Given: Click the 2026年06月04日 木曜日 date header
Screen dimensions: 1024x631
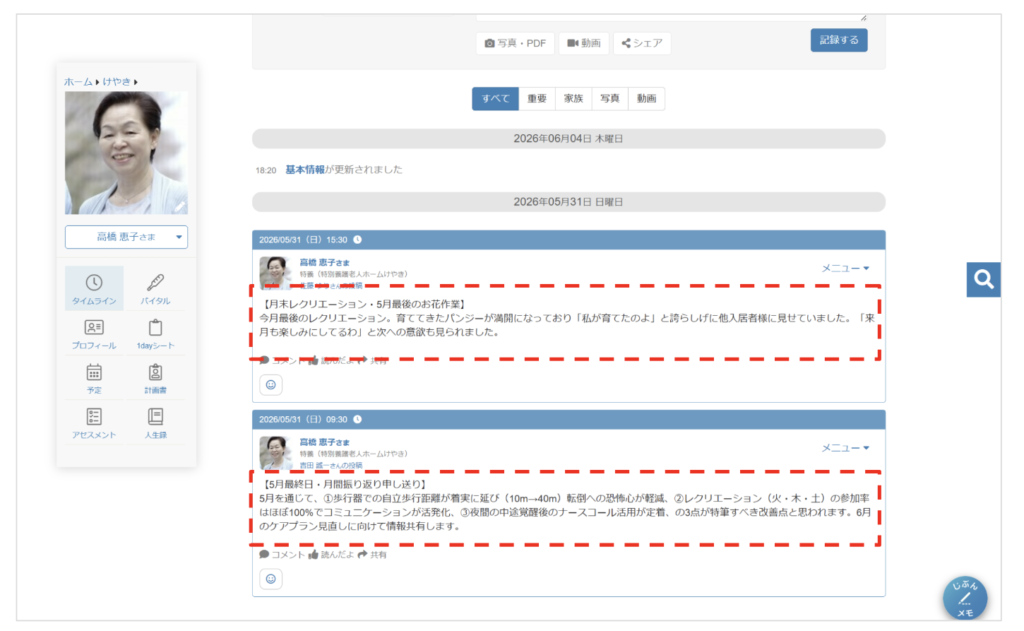Looking at the screenshot, I should coord(568,138).
